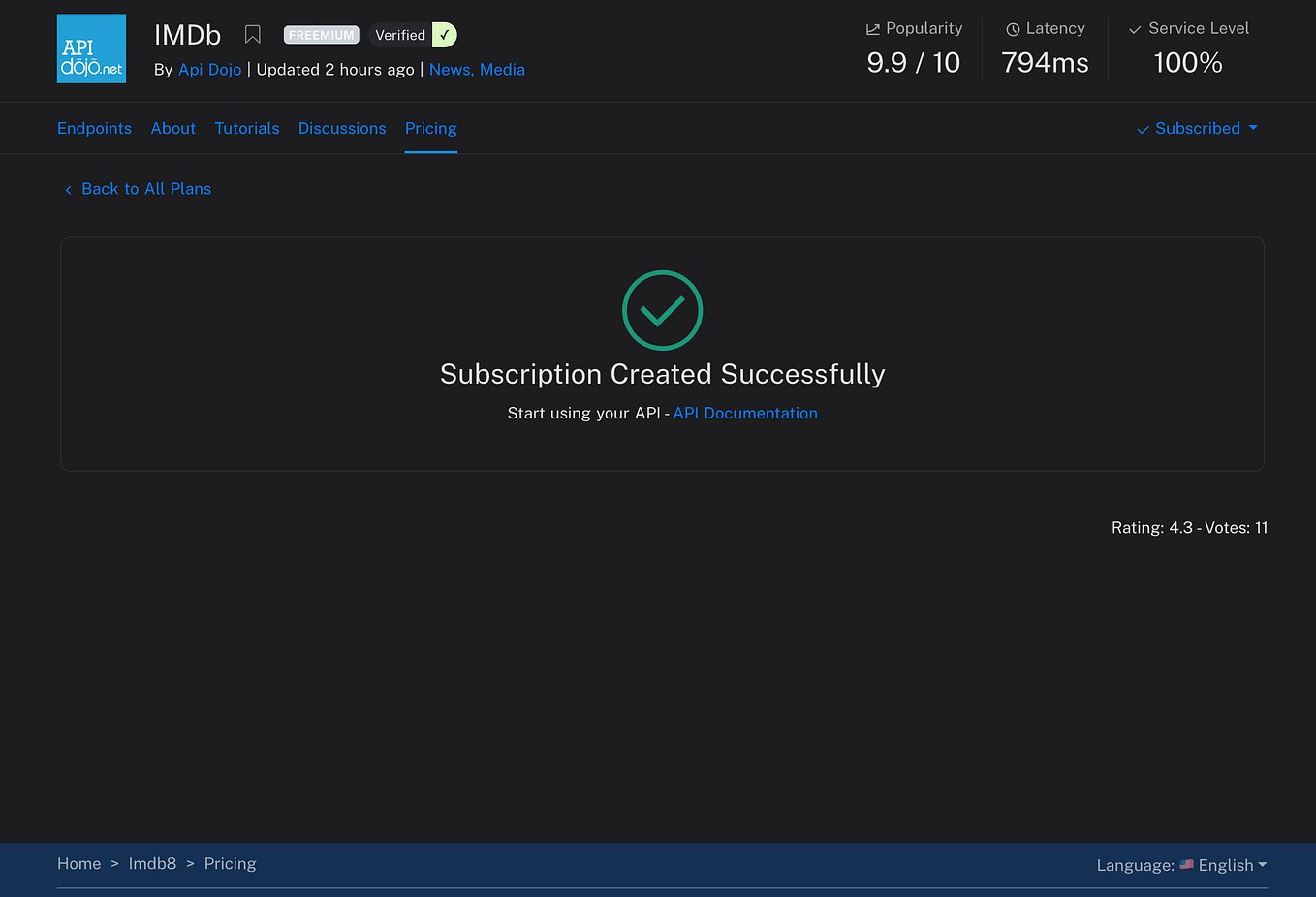Click the checkmark beside Subscribed

[x=1142, y=128]
